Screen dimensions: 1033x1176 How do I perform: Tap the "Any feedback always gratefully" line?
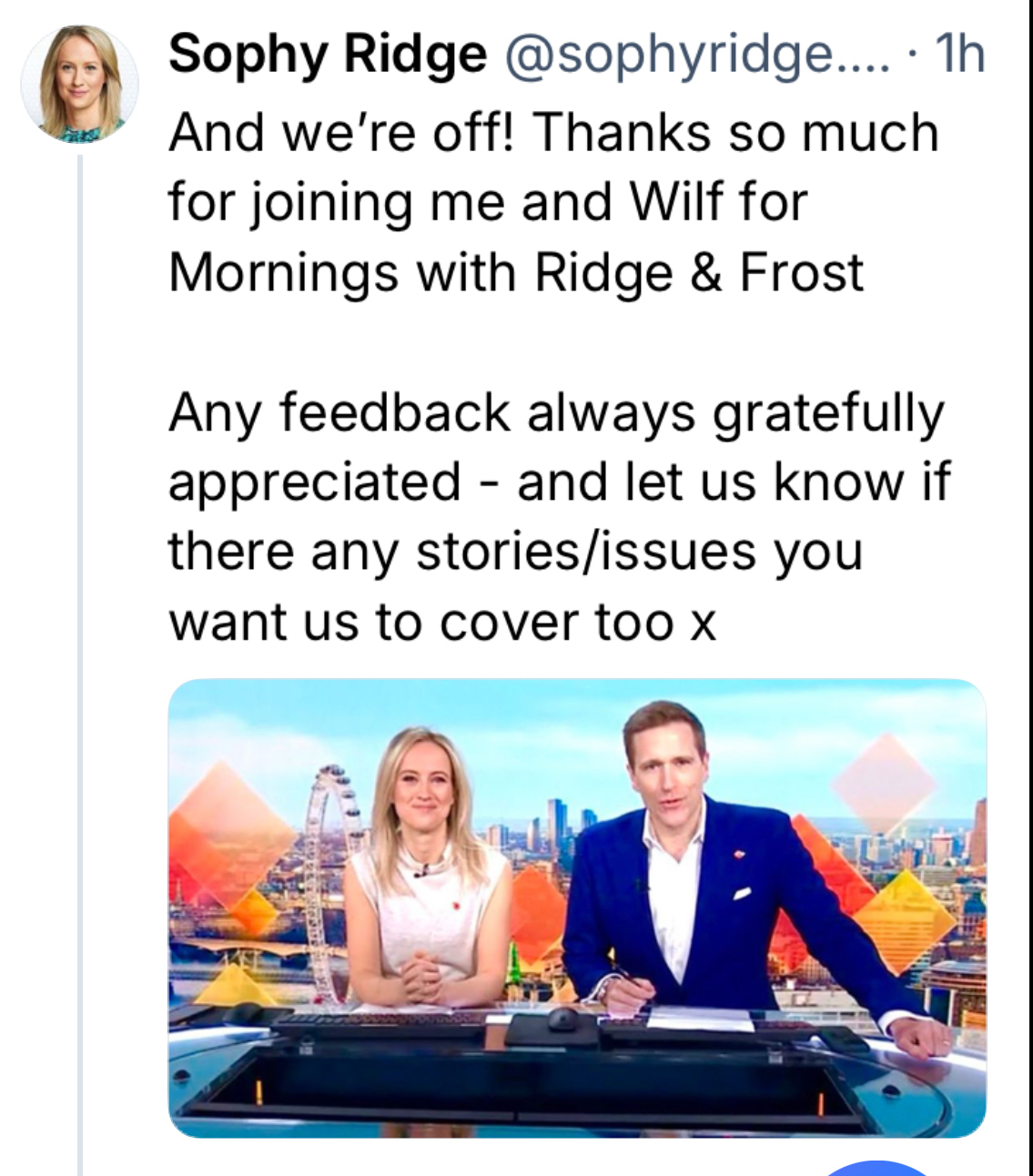click(x=557, y=415)
